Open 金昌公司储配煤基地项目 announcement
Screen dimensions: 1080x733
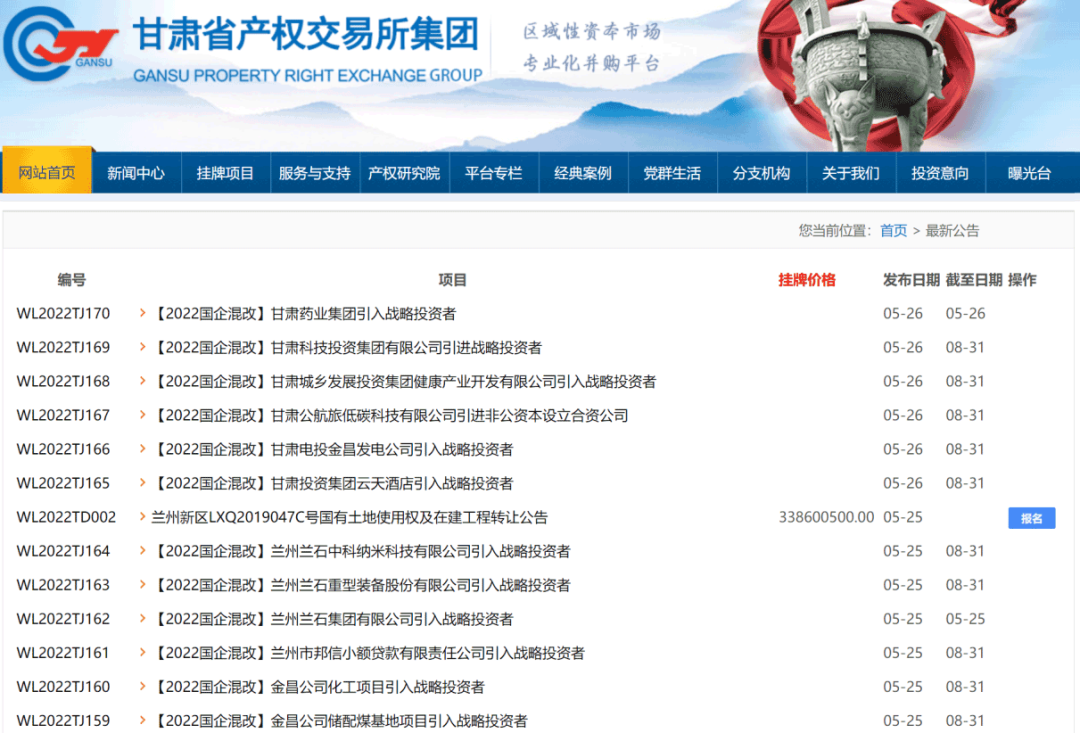click(x=340, y=721)
